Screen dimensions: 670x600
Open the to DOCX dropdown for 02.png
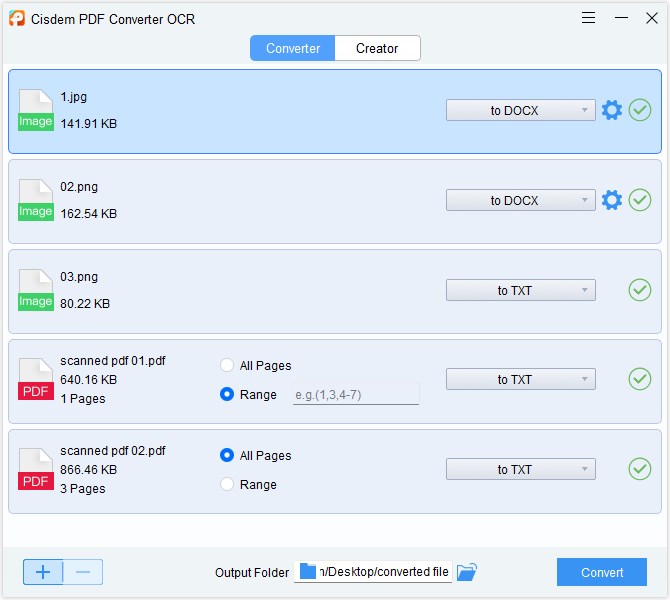tap(520, 200)
